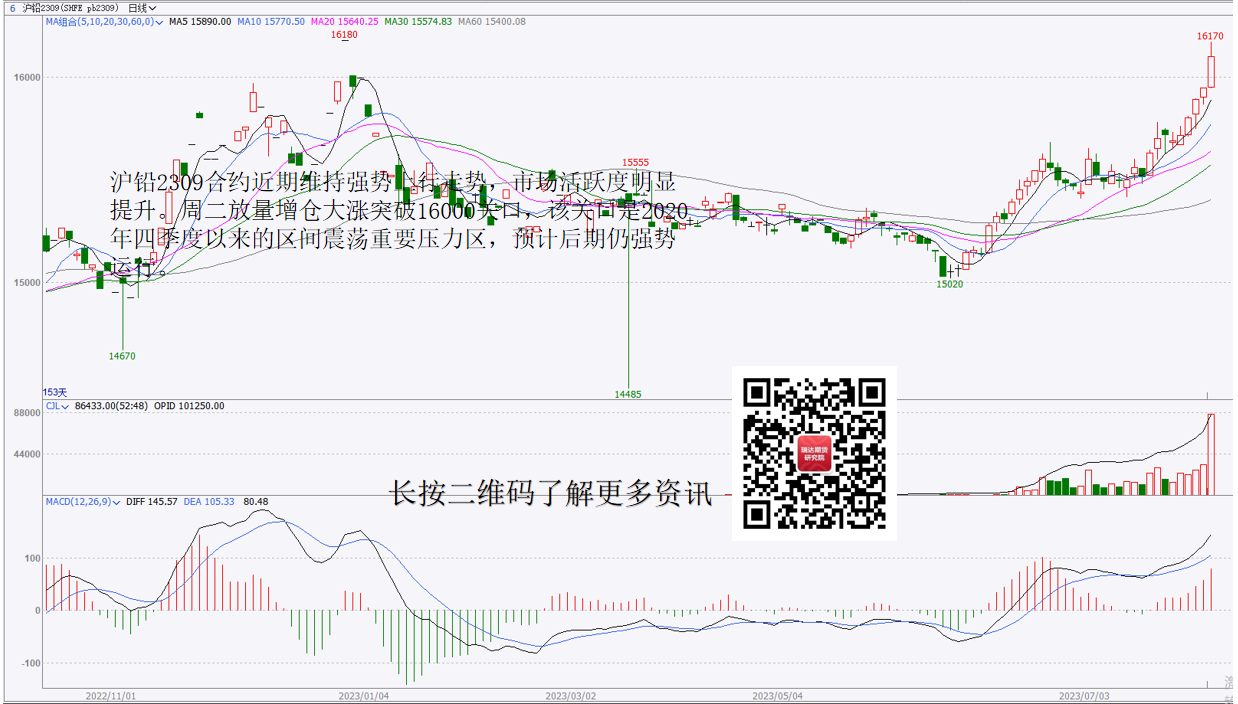The width and height of the screenshot is (1238, 704).
Task: Click the 2022/11/01 date axis marker
Action: click(x=110, y=695)
